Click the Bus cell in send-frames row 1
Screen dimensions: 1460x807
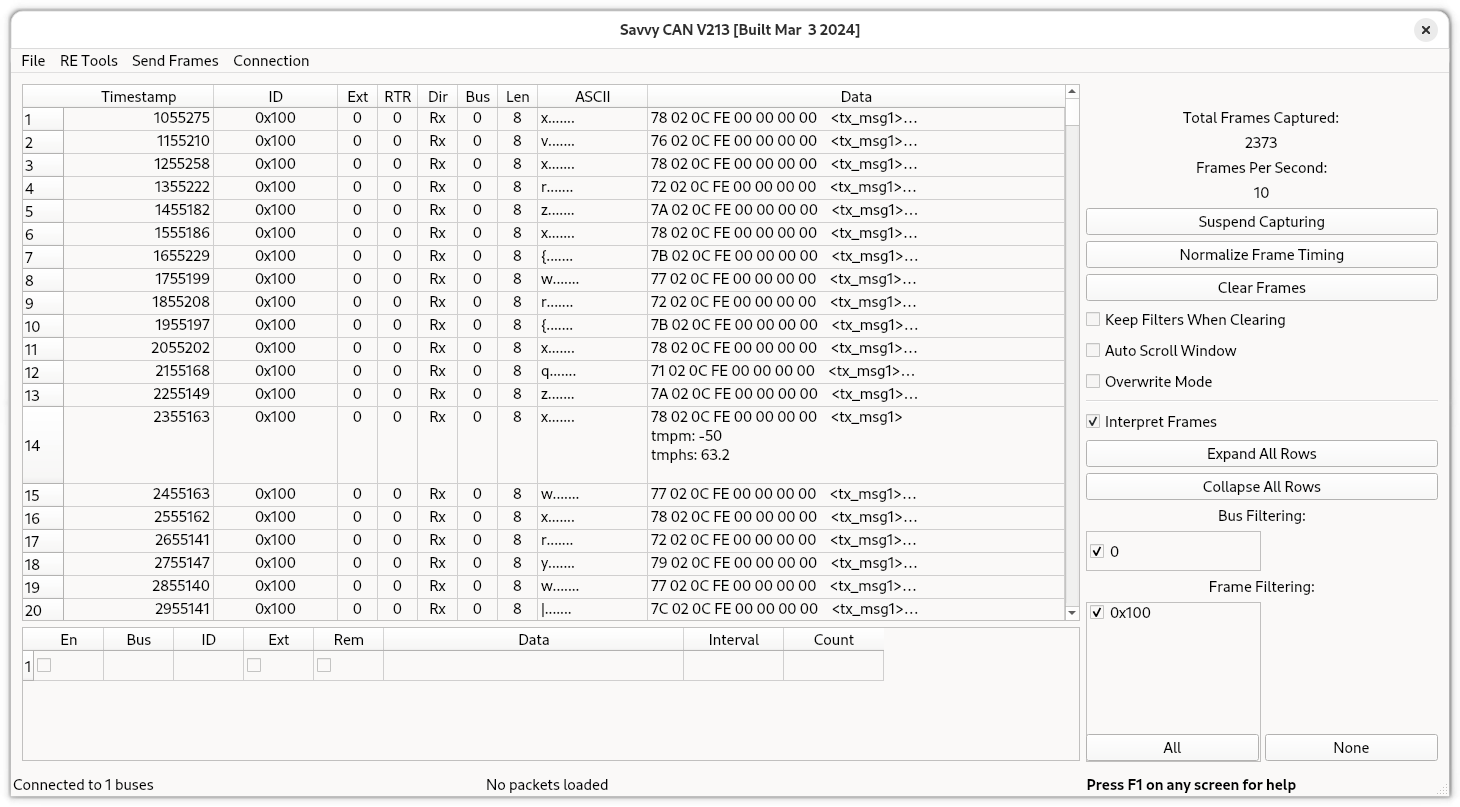pyautogui.click(x=138, y=666)
